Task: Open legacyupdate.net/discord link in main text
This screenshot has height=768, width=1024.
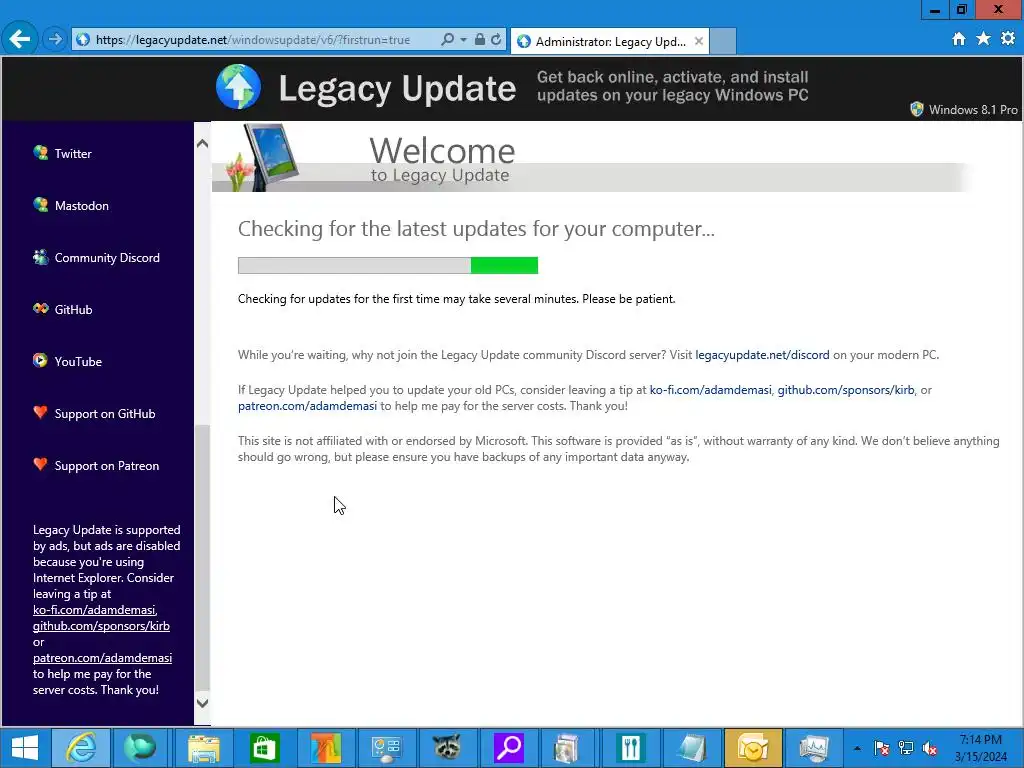Action: click(762, 355)
